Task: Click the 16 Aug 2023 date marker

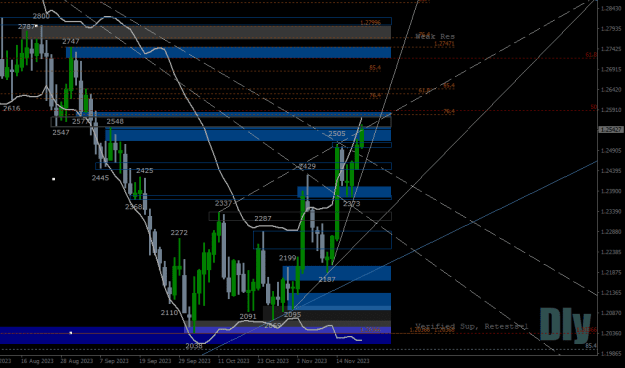Action: point(37,361)
